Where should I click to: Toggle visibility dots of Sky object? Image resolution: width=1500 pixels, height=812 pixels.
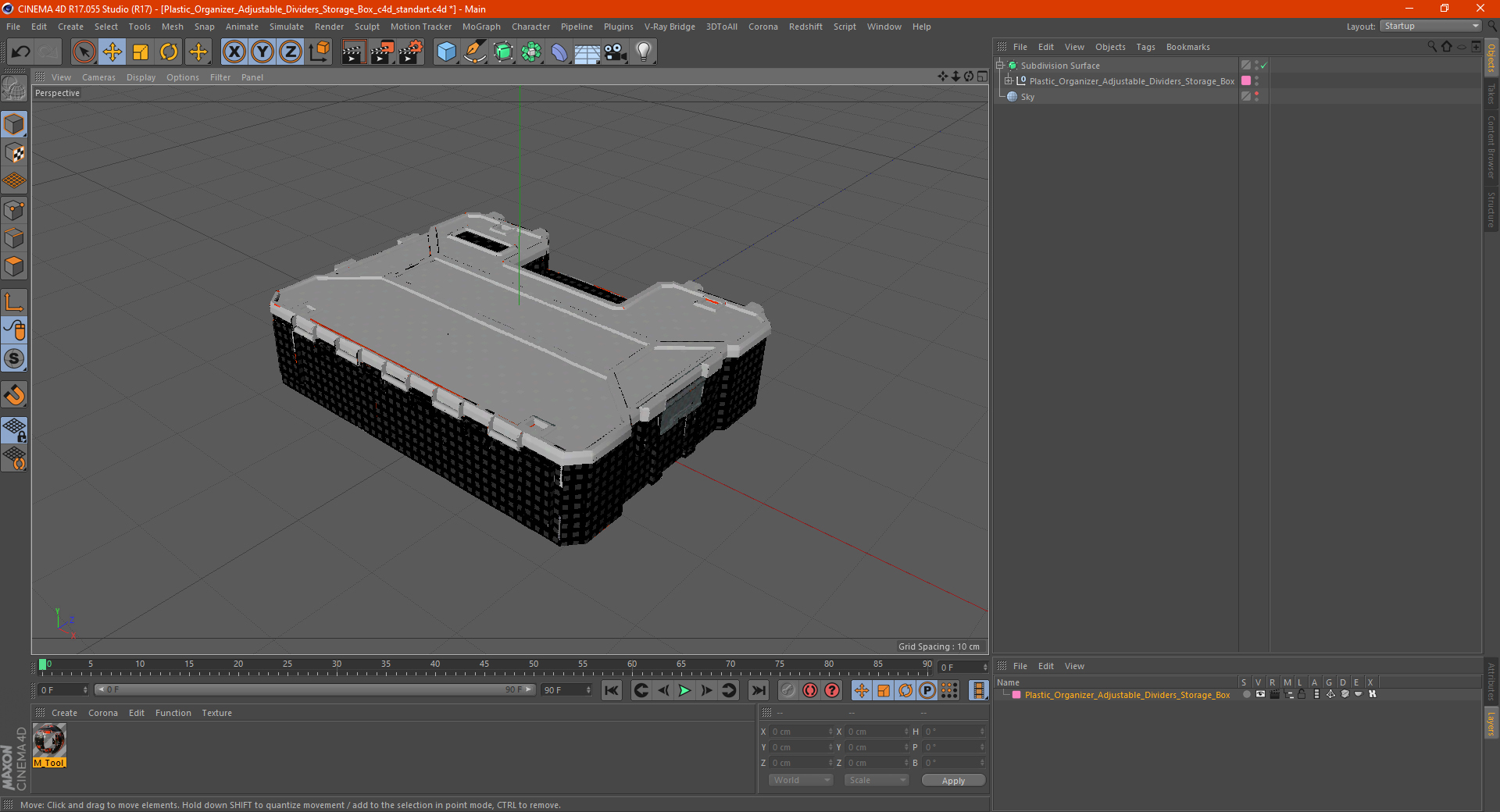1256,97
